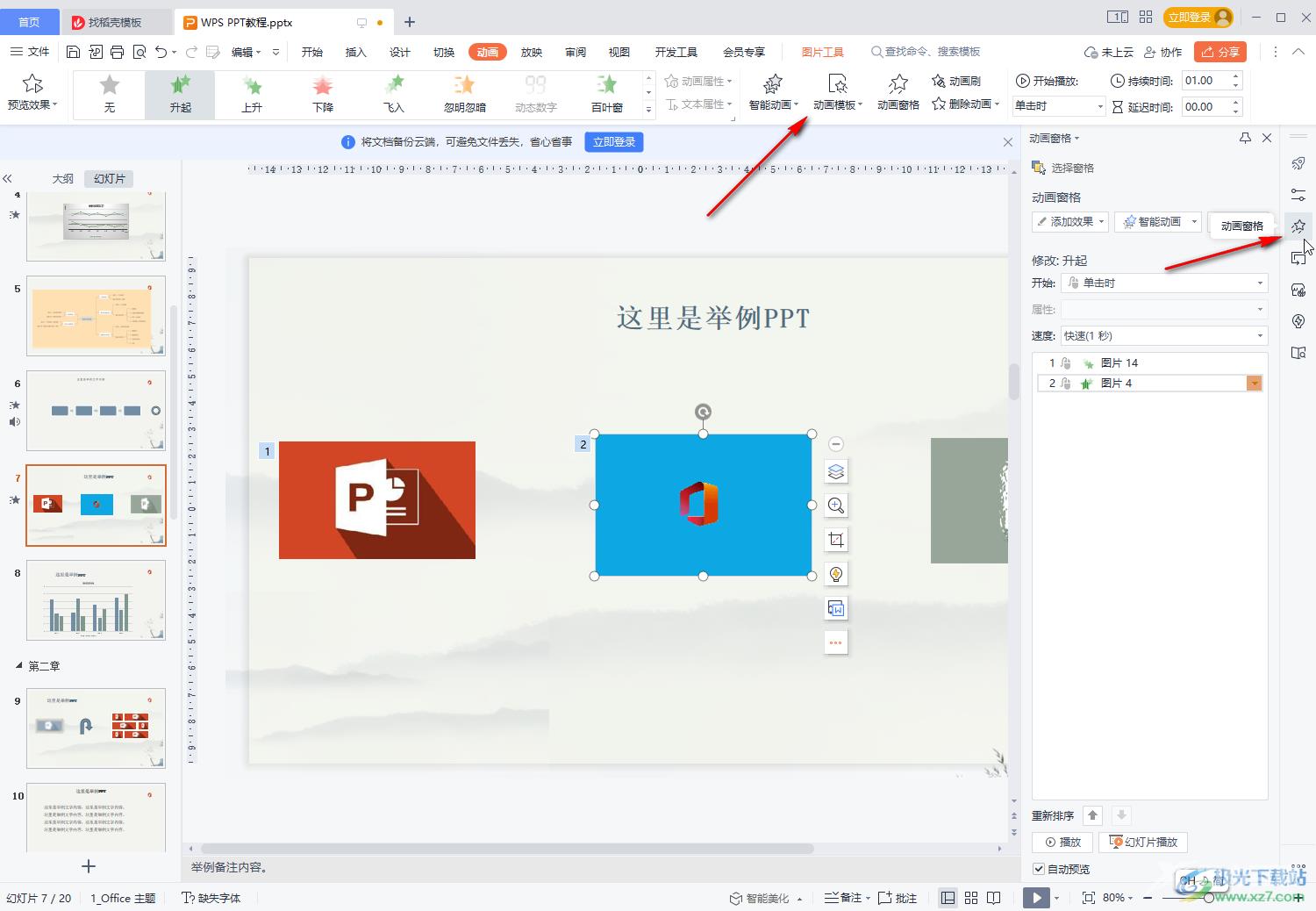Screen dimensions: 1316x911
Task: Switch to slide sorter view icon
Action: [x=971, y=898]
